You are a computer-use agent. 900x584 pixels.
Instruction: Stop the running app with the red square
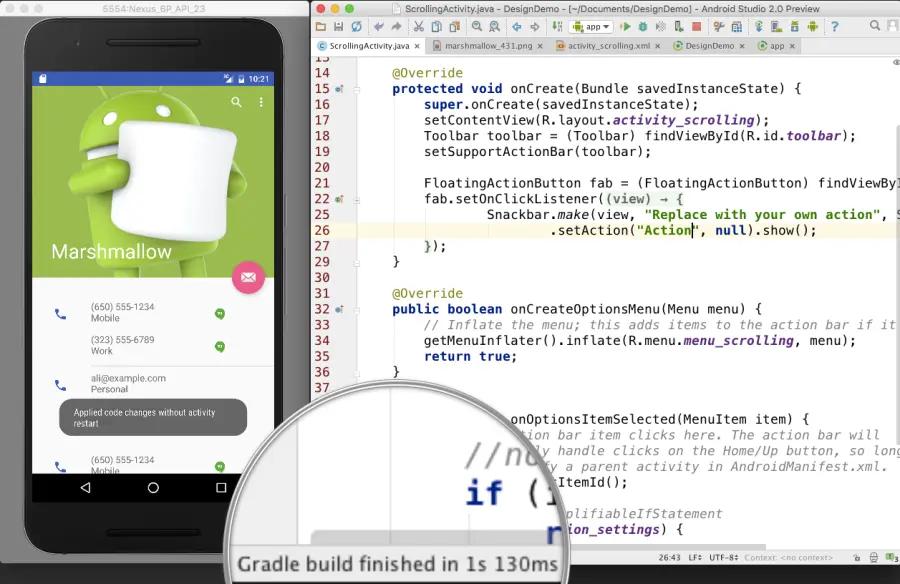[697, 25]
